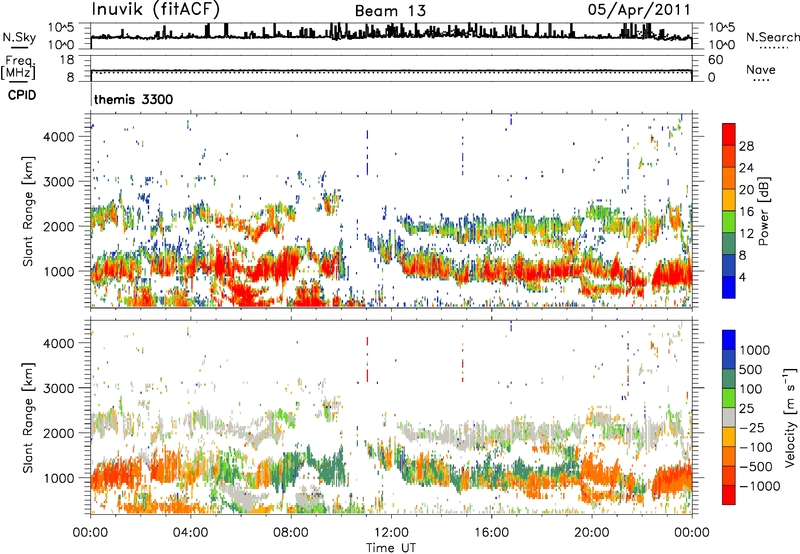Click the 'Beam 13' heading
This screenshot has width=800, height=554.
(390, 11)
